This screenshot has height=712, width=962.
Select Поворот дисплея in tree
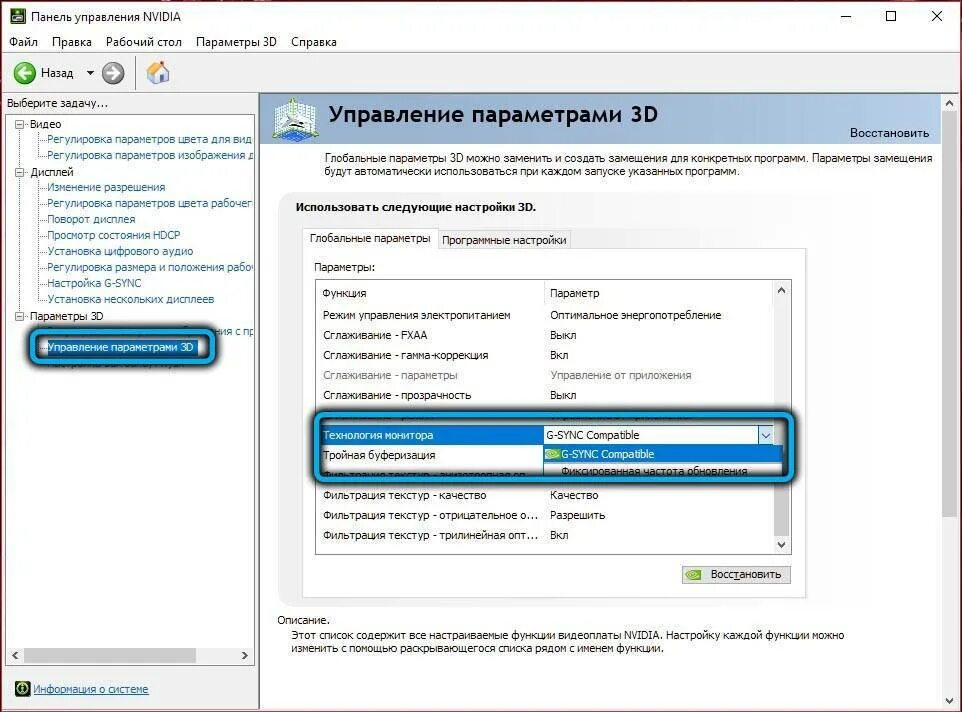[91, 219]
